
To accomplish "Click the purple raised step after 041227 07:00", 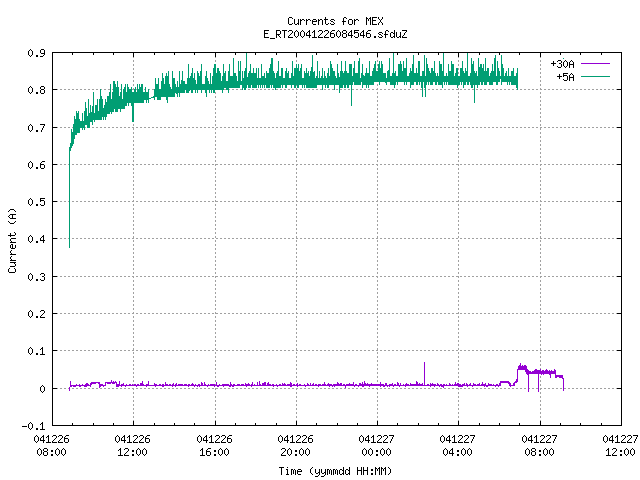I will tap(540, 372).
